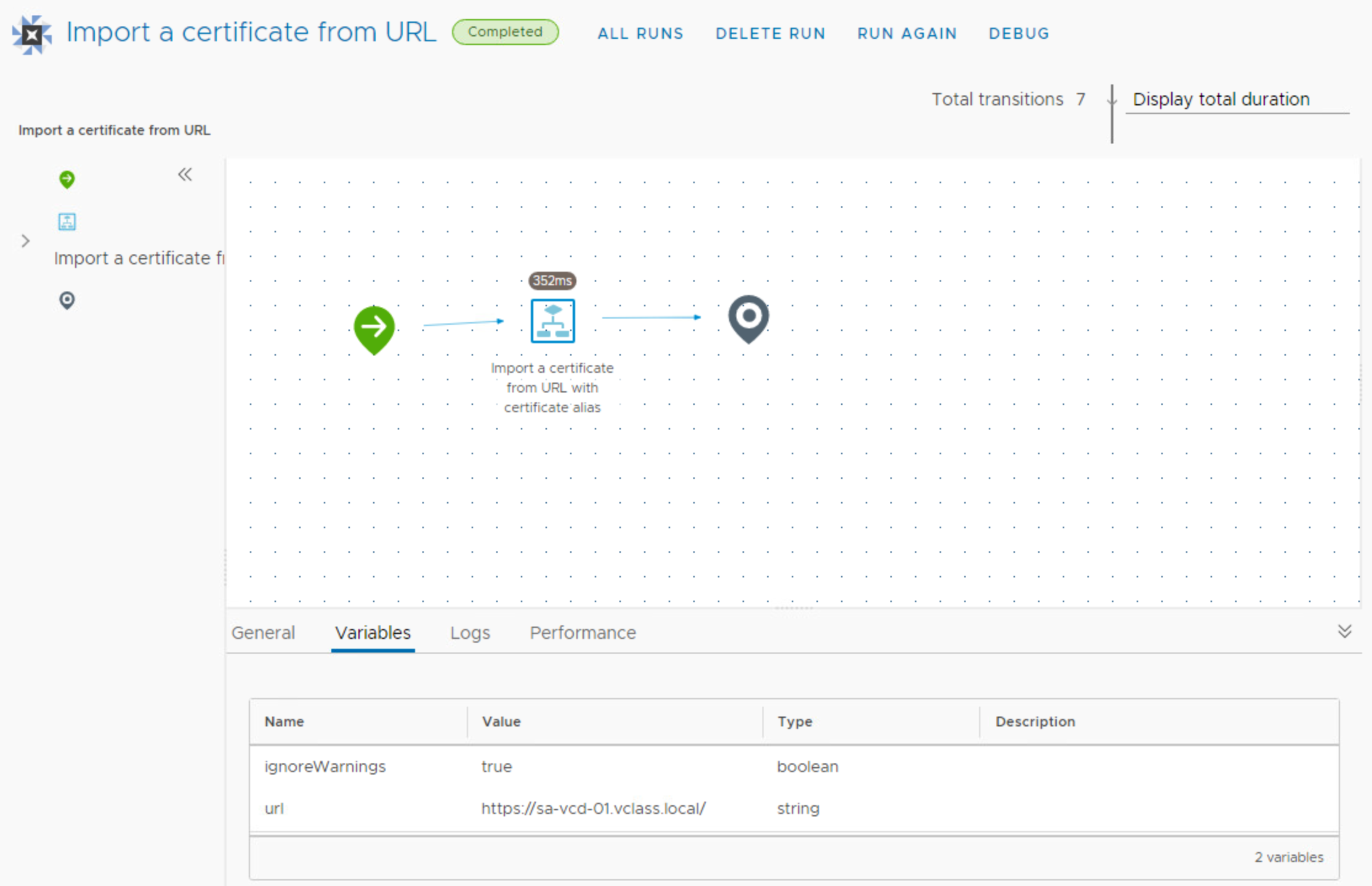Click the Import a certificate from URL breadcrumb
Viewport: 1372px width, 886px height.
tap(115, 130)
